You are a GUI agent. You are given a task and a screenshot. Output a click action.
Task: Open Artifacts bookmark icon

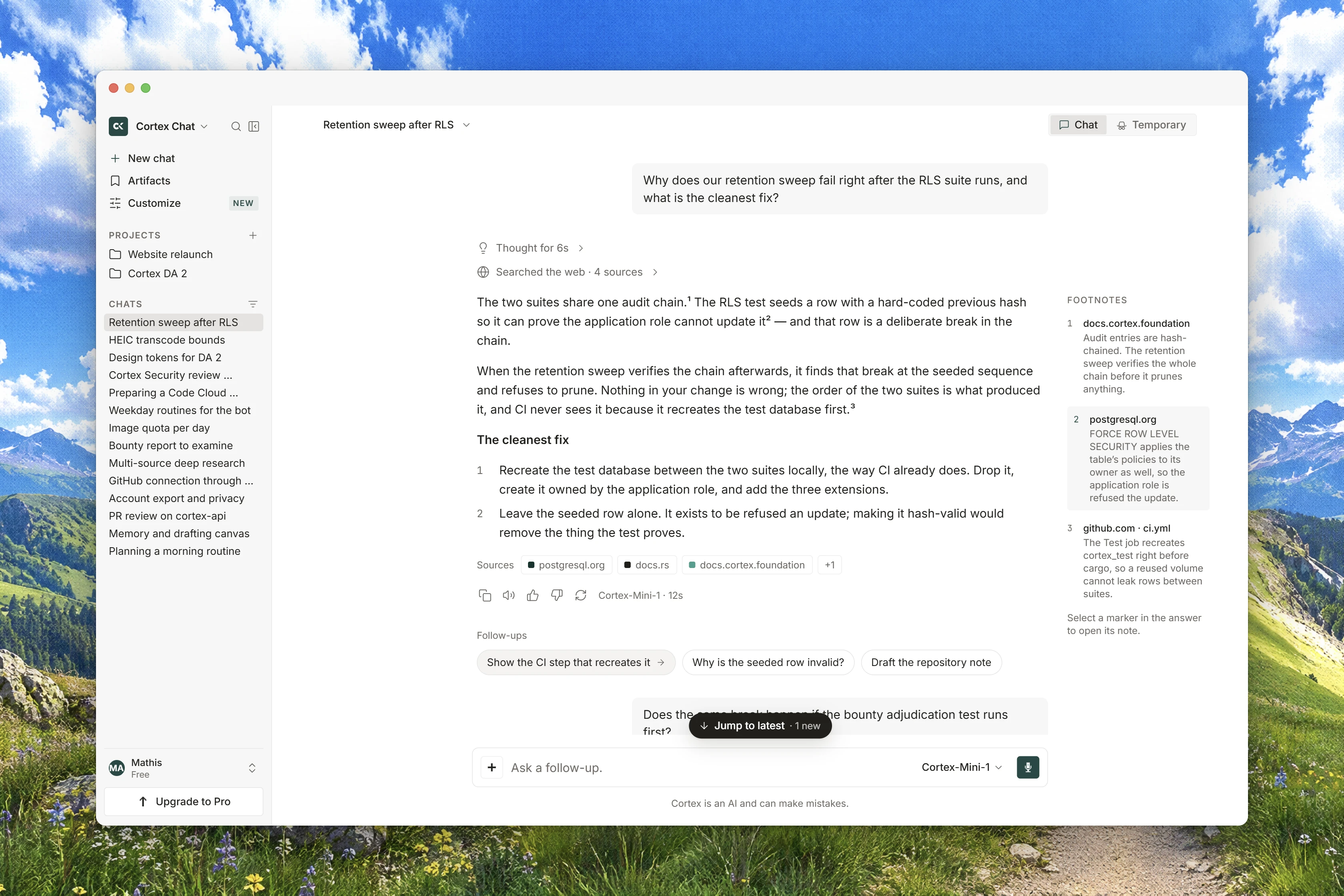click(116, 180)
